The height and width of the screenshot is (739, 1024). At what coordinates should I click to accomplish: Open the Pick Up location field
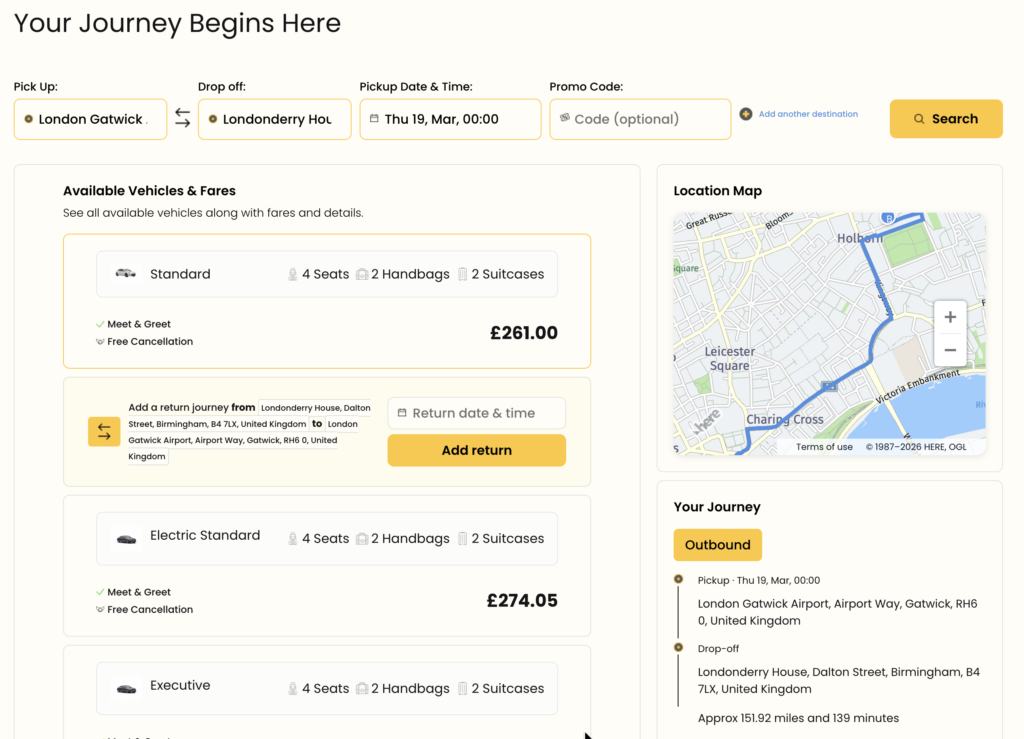pyautogui.click(x=90, y=119)
